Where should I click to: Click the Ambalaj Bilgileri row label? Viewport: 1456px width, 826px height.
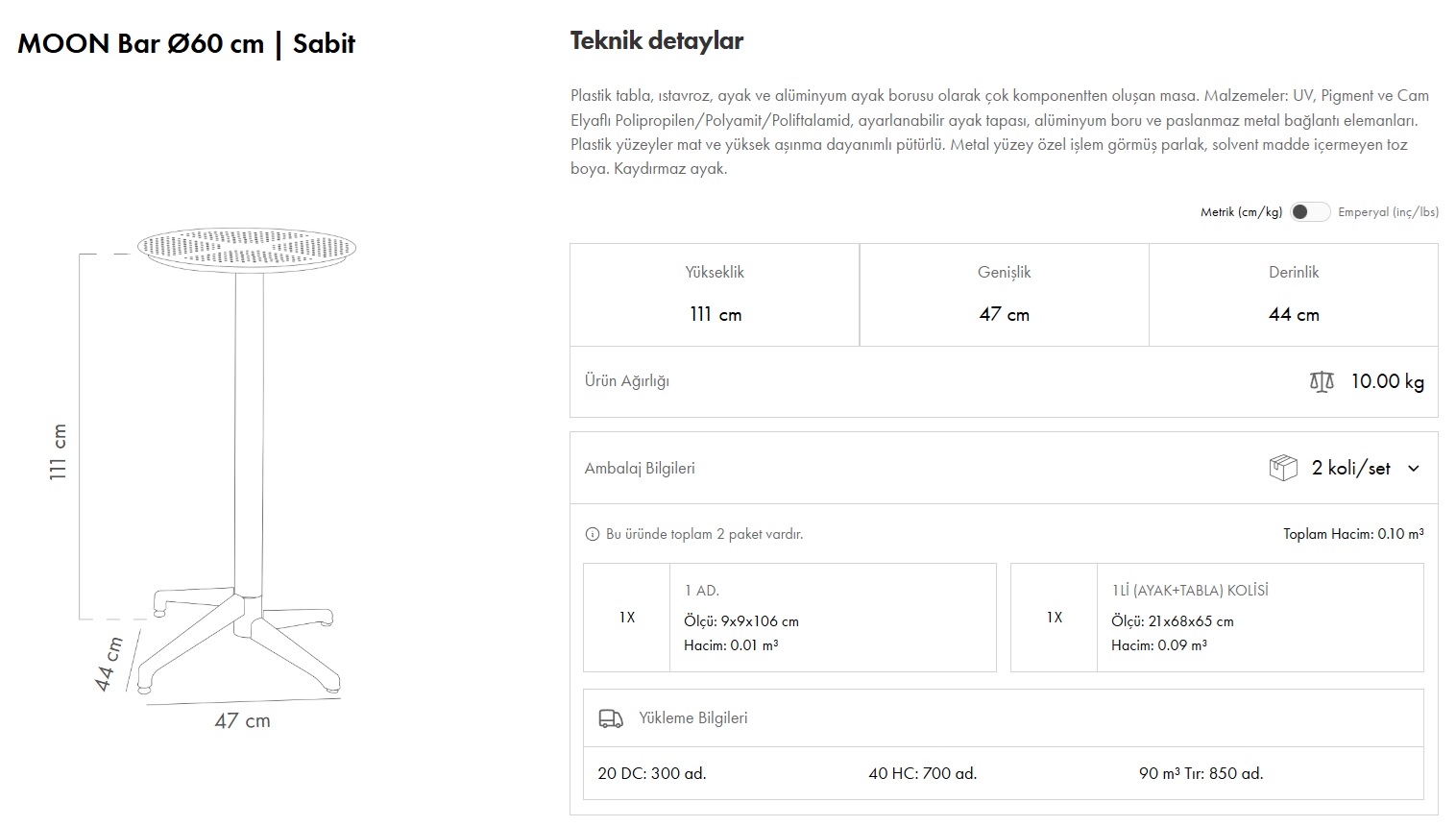640,469
